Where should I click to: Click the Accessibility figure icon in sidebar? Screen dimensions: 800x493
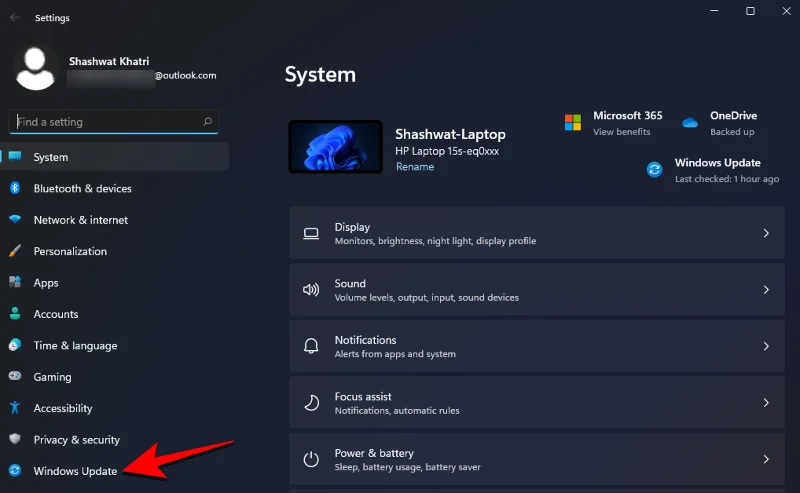pos(15,407)
